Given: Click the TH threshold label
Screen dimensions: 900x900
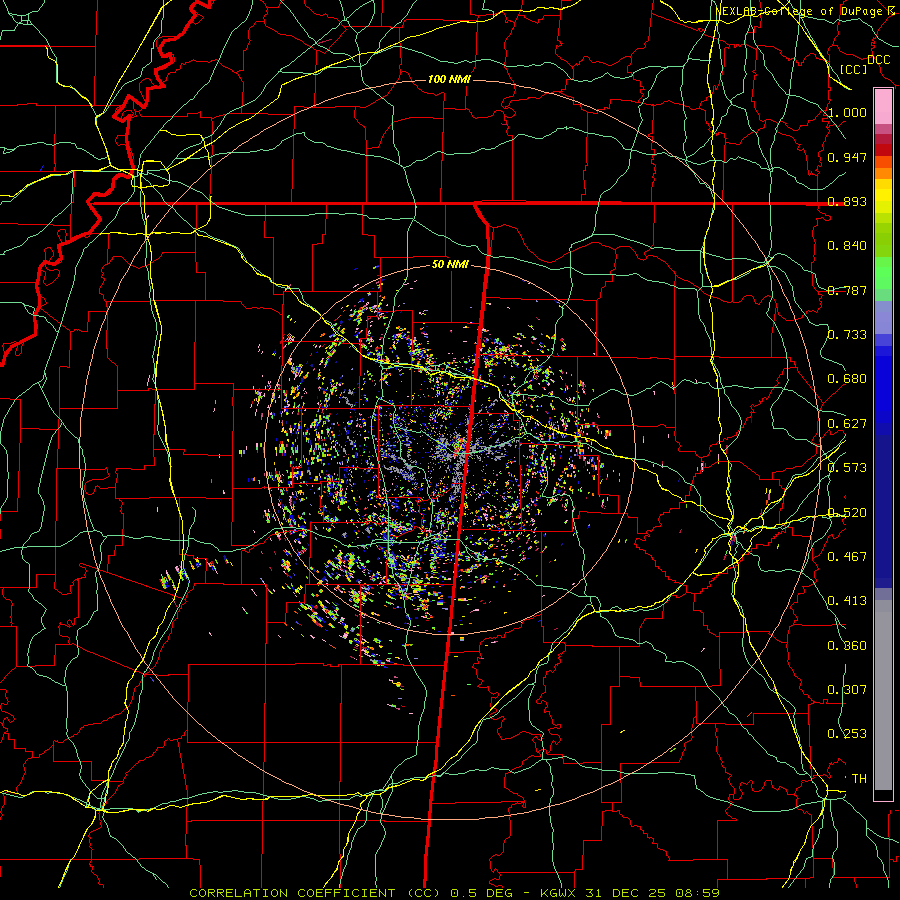Looking at the screenshot, I should click(x=859, y=779).
